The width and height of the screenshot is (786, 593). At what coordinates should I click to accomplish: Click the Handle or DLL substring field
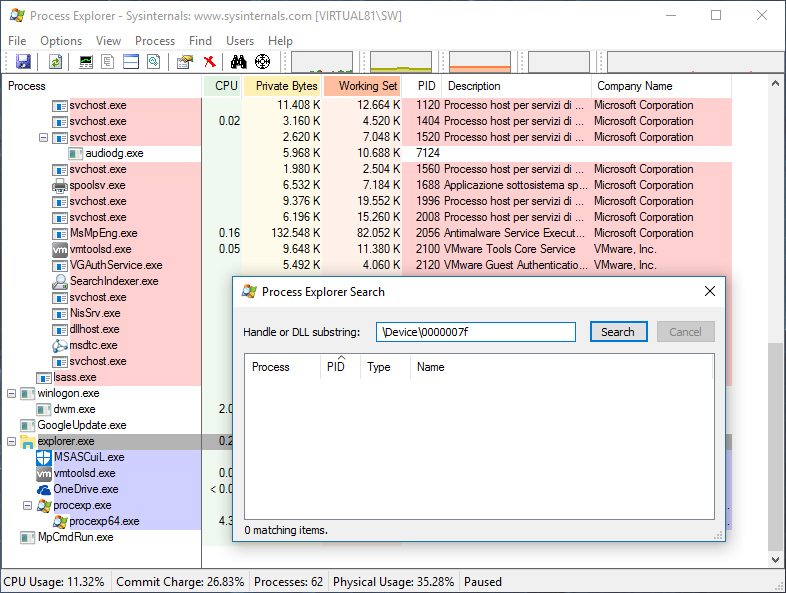(x=475, y=332)
